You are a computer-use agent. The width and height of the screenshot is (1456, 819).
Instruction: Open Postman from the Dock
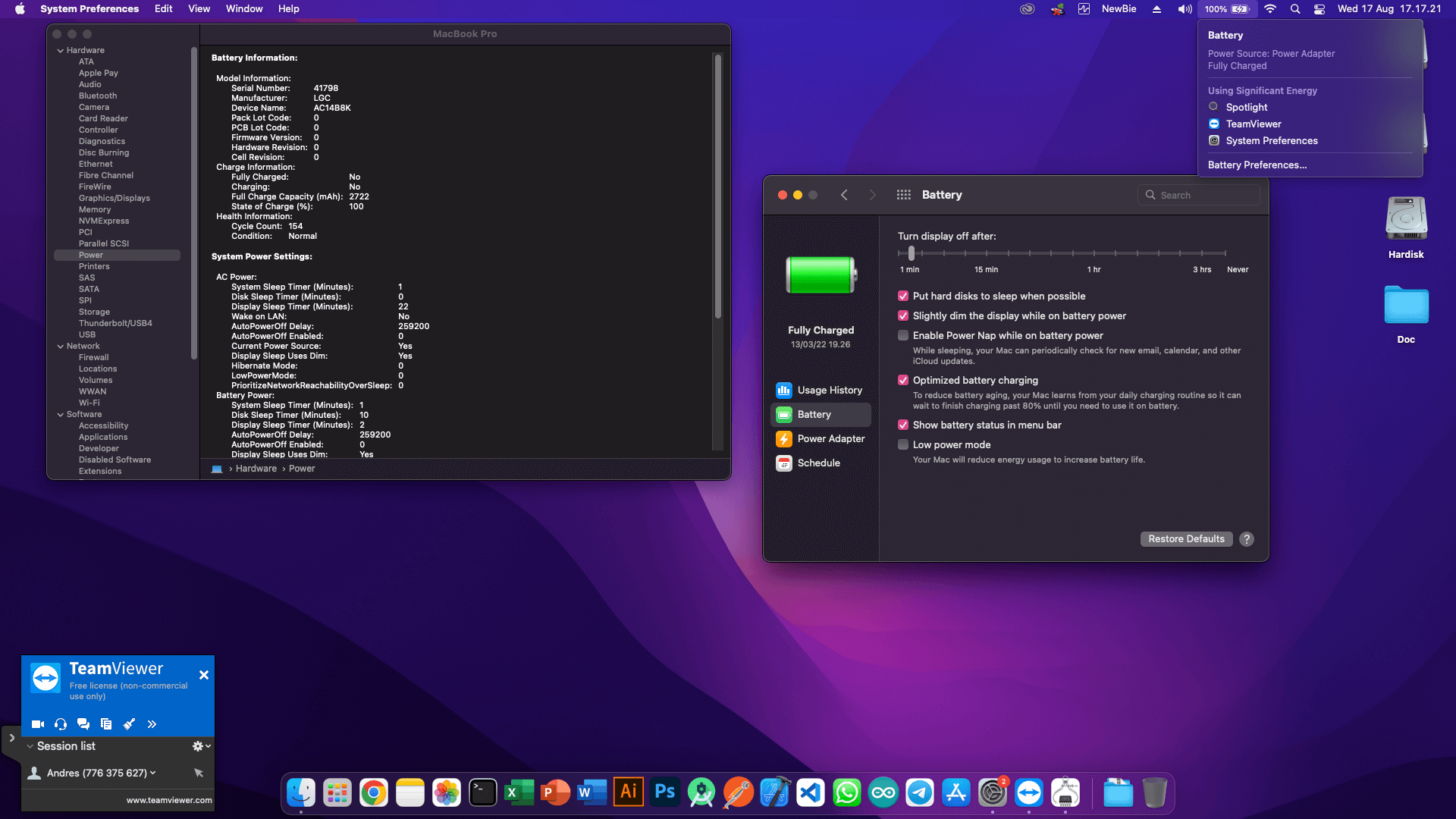click(738, 793)
